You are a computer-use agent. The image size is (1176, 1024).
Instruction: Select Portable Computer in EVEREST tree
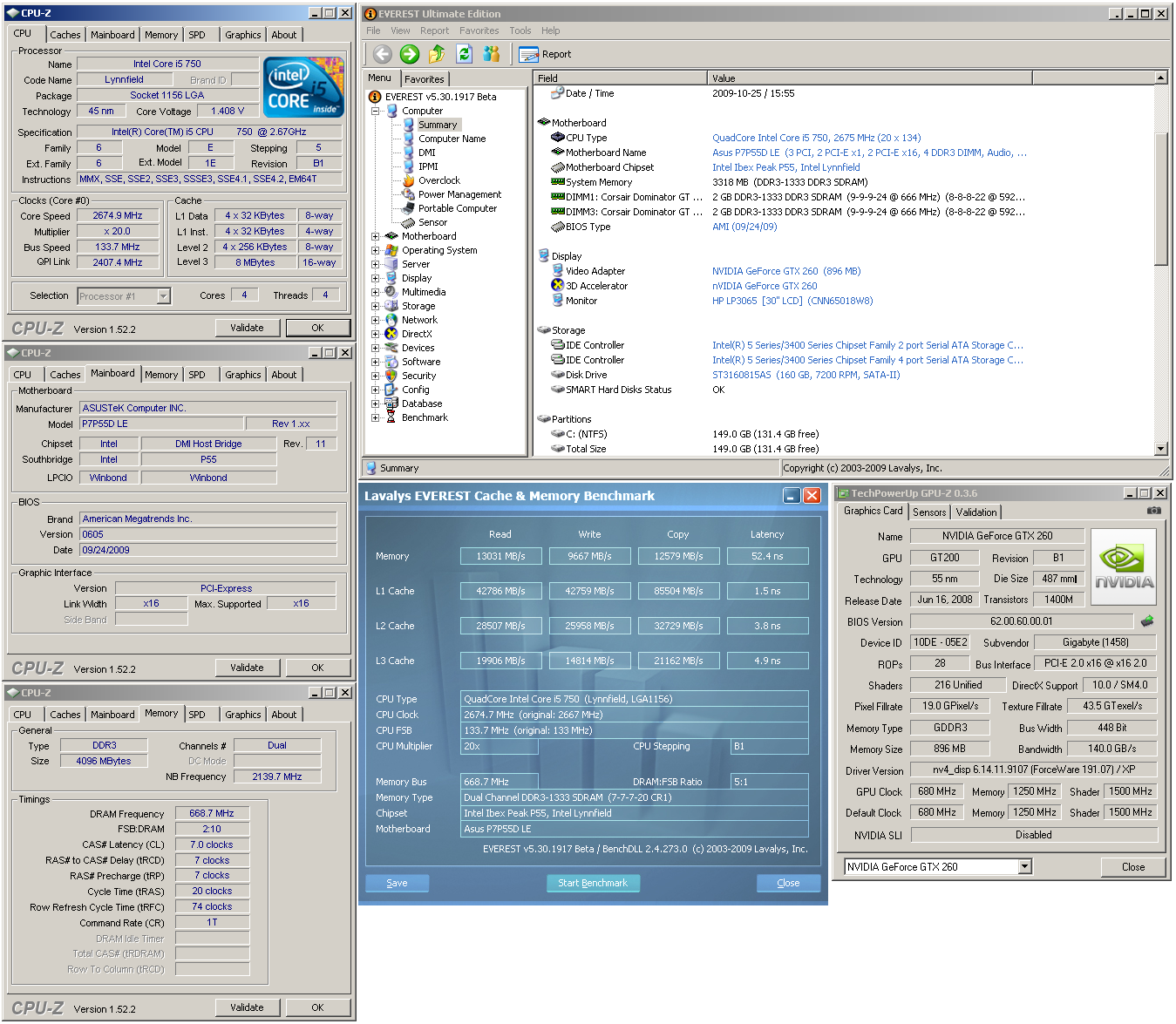tap(458, 208)
